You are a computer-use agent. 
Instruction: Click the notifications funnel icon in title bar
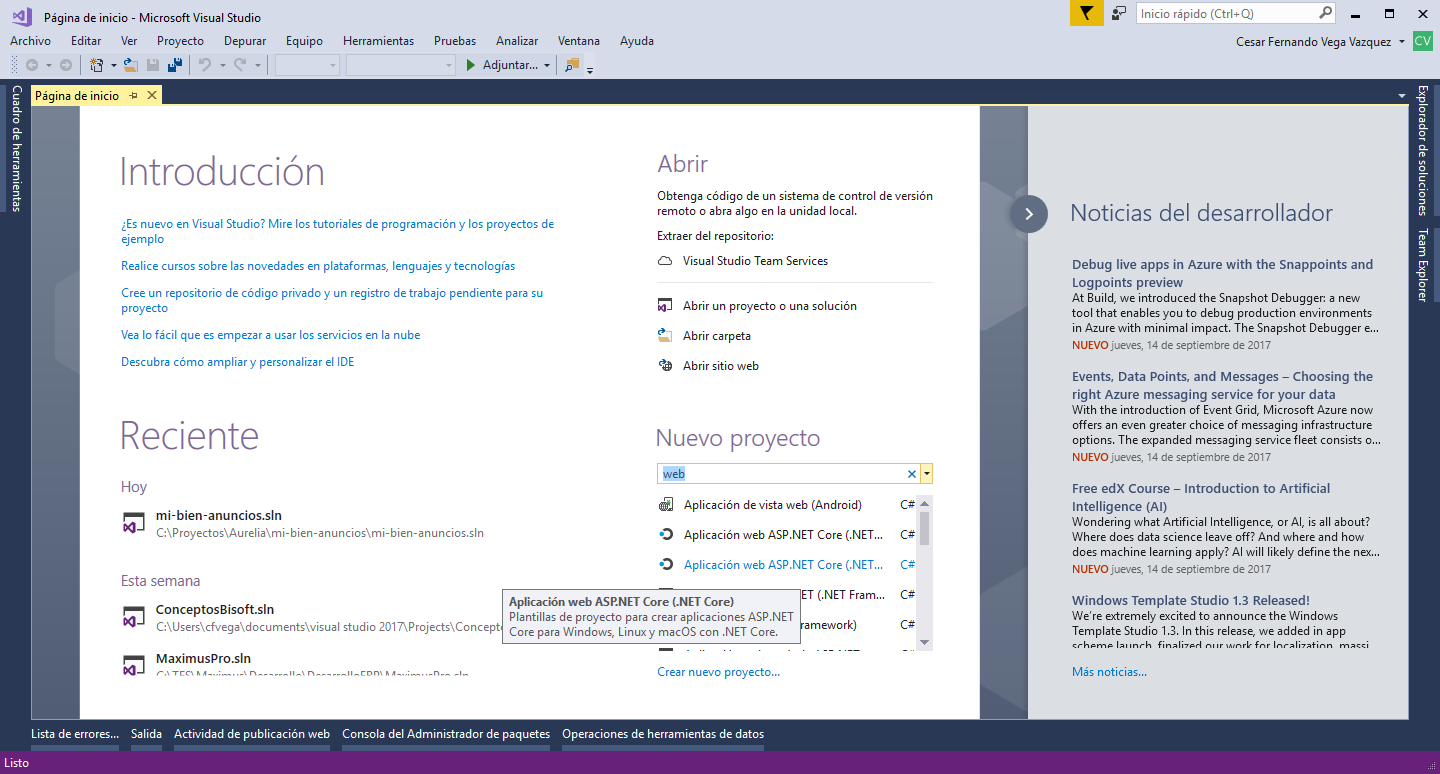coord(1086,13)
